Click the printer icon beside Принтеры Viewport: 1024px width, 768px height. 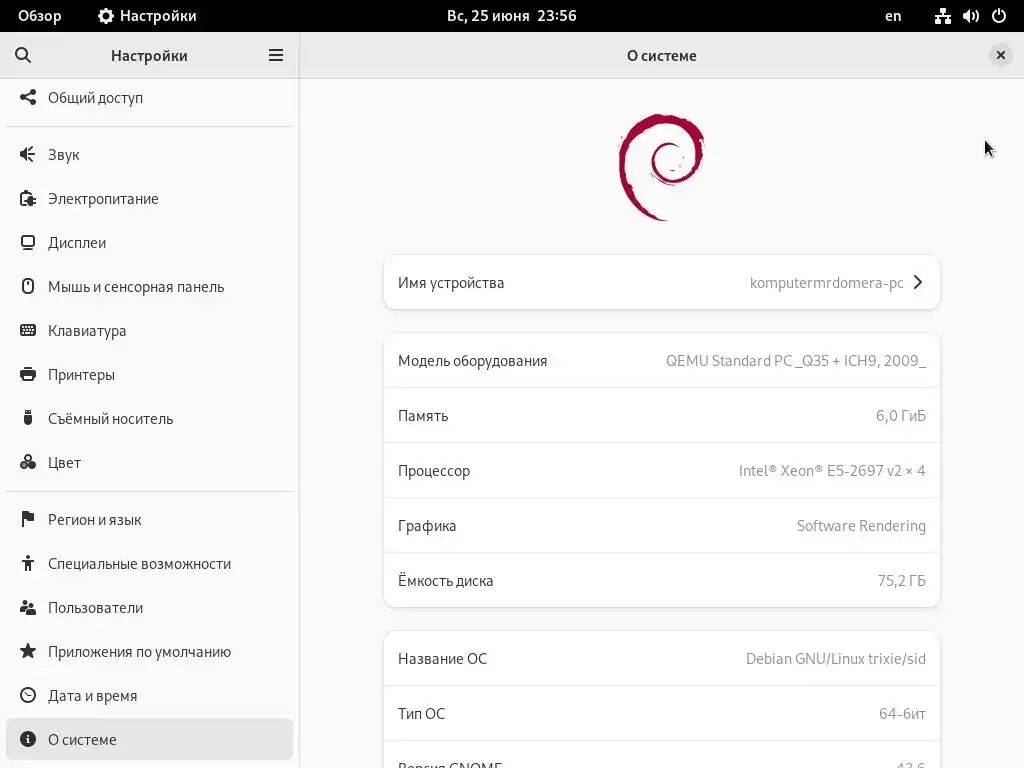pos(27,374)
